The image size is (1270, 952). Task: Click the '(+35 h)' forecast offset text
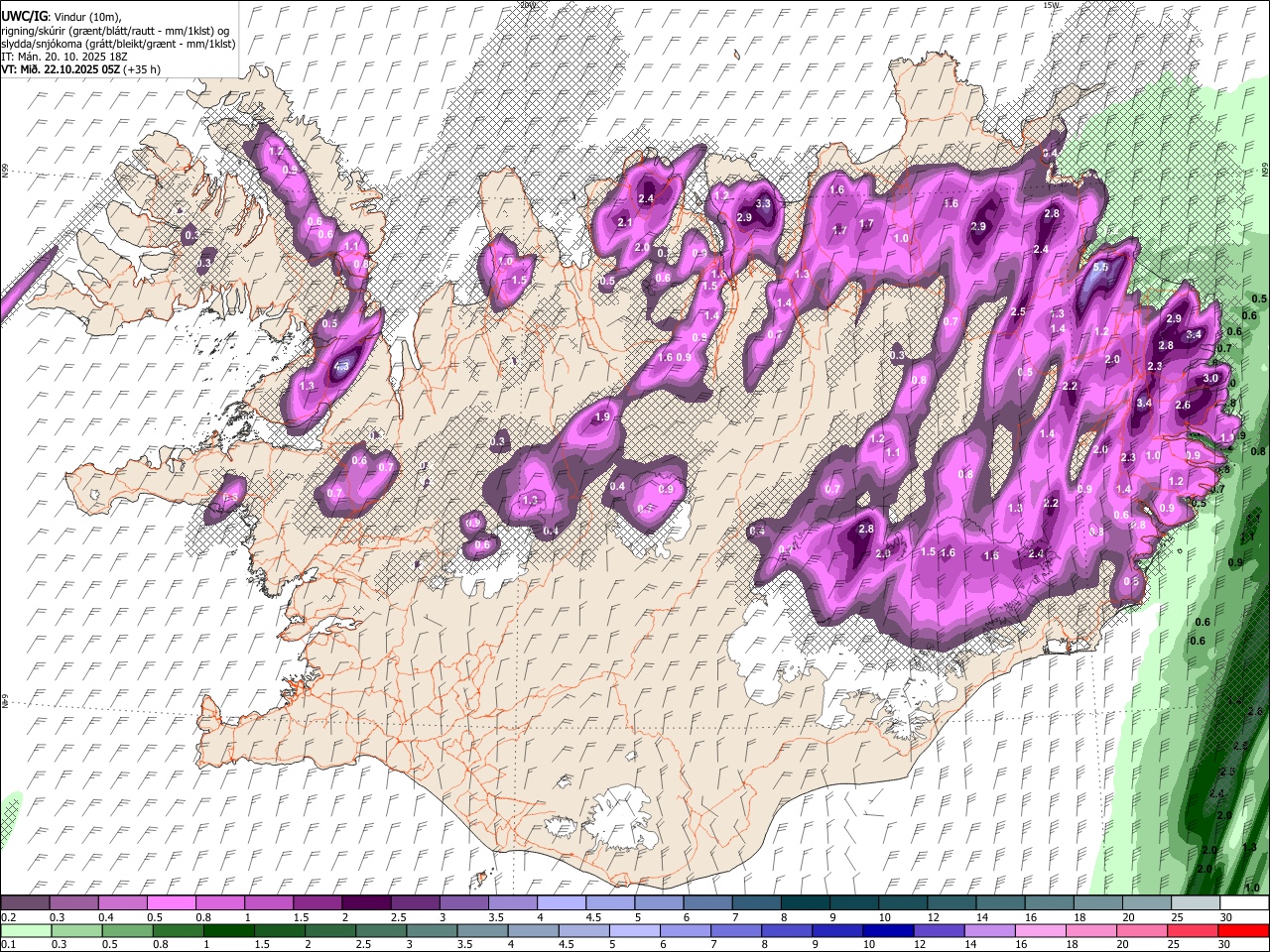click(x=142, y=69)
